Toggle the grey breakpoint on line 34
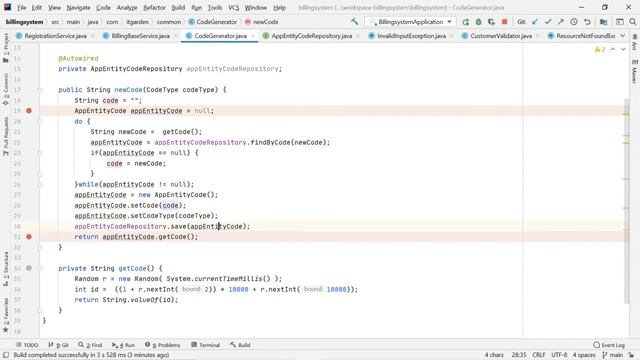Screen dimensions: 640x360 coord(29,268)
